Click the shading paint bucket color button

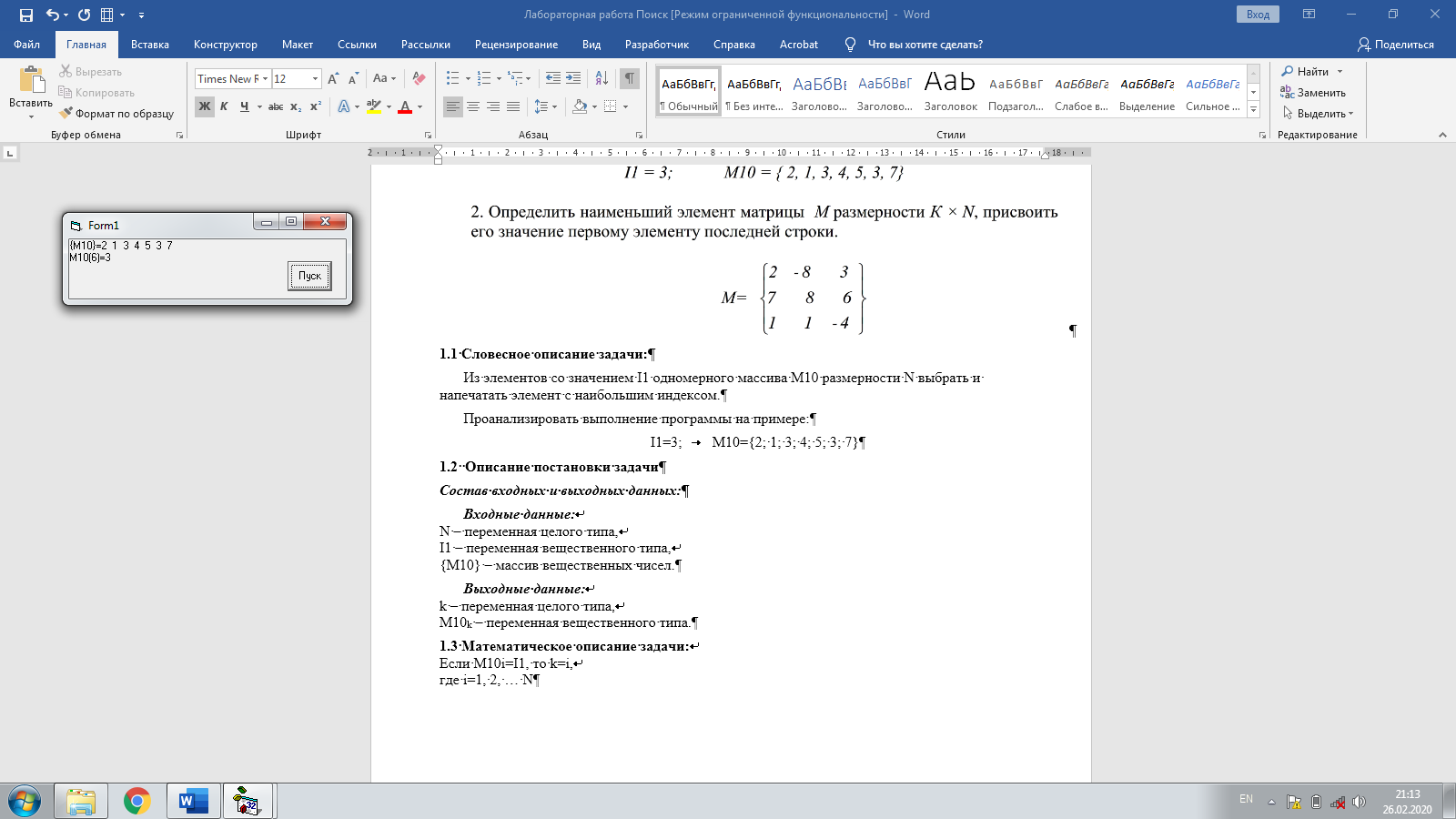(x=580, y=106)
